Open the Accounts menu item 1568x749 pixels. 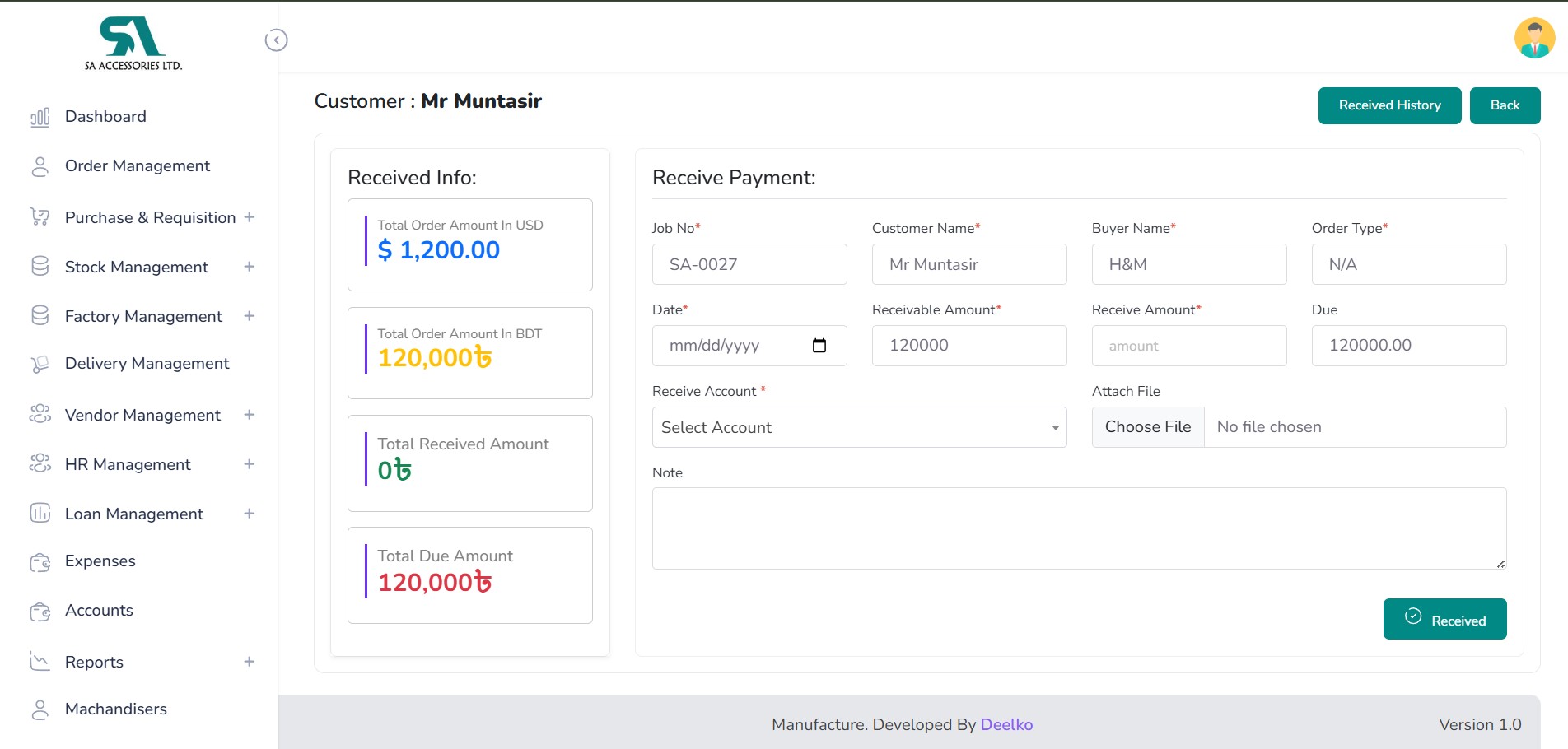(x=99, y=611)
